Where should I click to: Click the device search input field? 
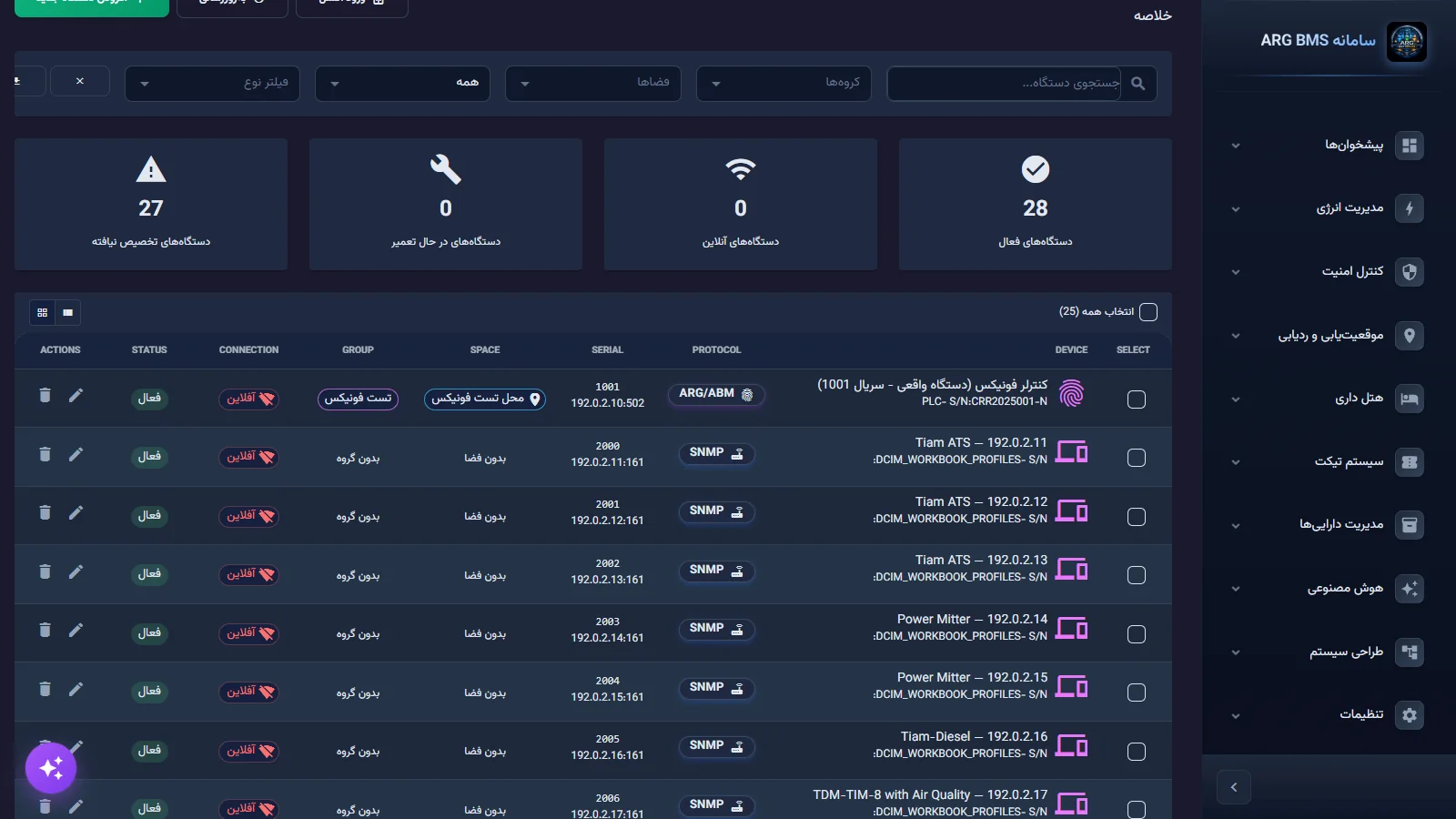tap(1004, 83)
